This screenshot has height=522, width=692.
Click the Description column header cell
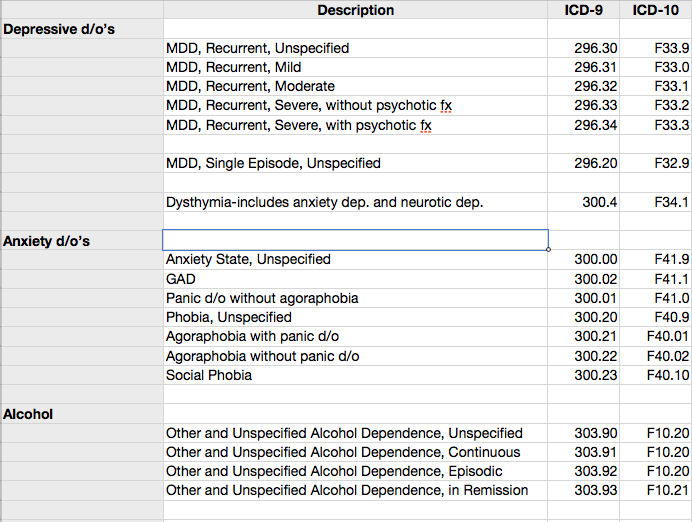[355, 10]
